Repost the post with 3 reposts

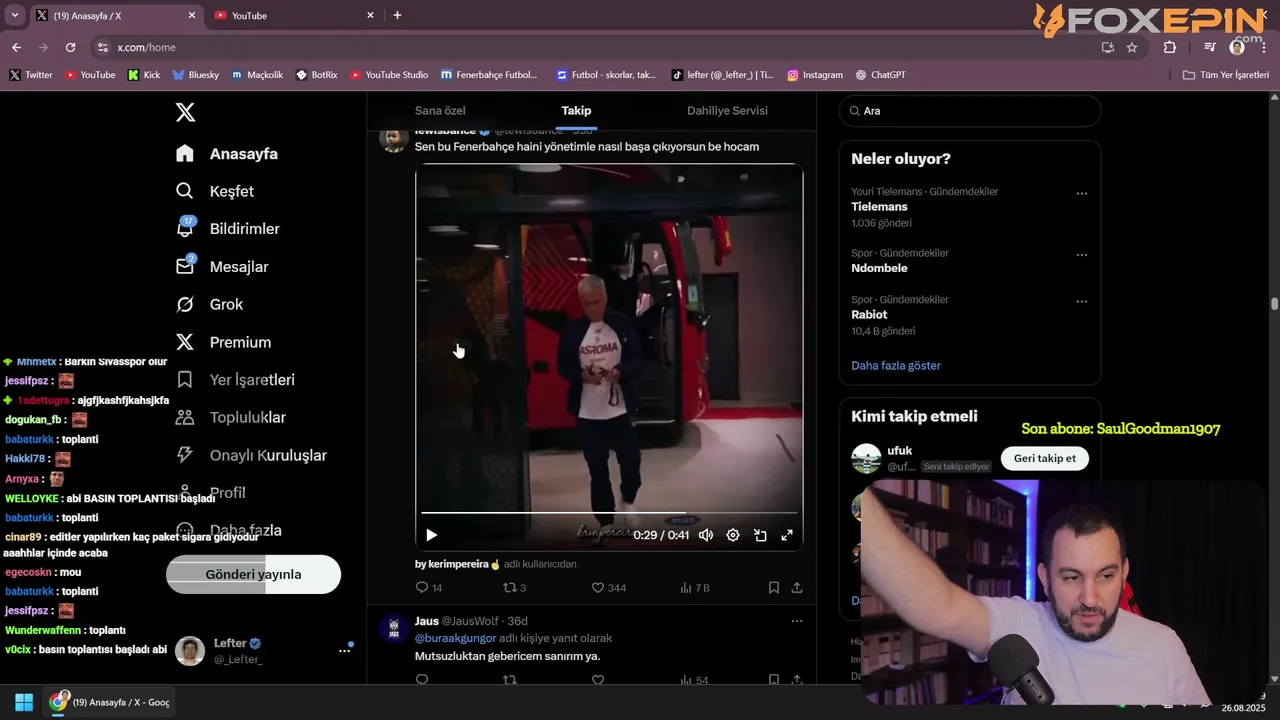(x=514, y=588)
